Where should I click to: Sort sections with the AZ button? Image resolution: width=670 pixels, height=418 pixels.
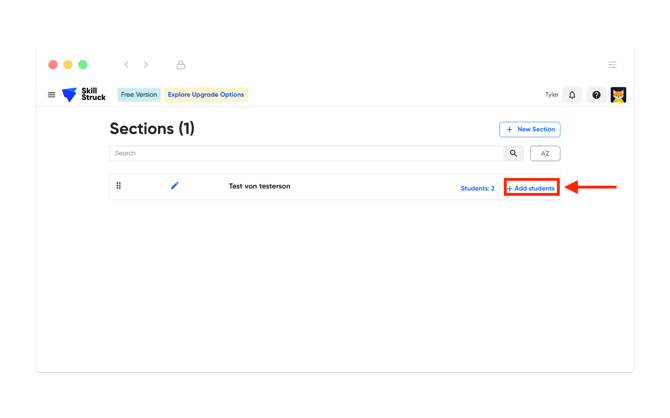pos(545,154)
